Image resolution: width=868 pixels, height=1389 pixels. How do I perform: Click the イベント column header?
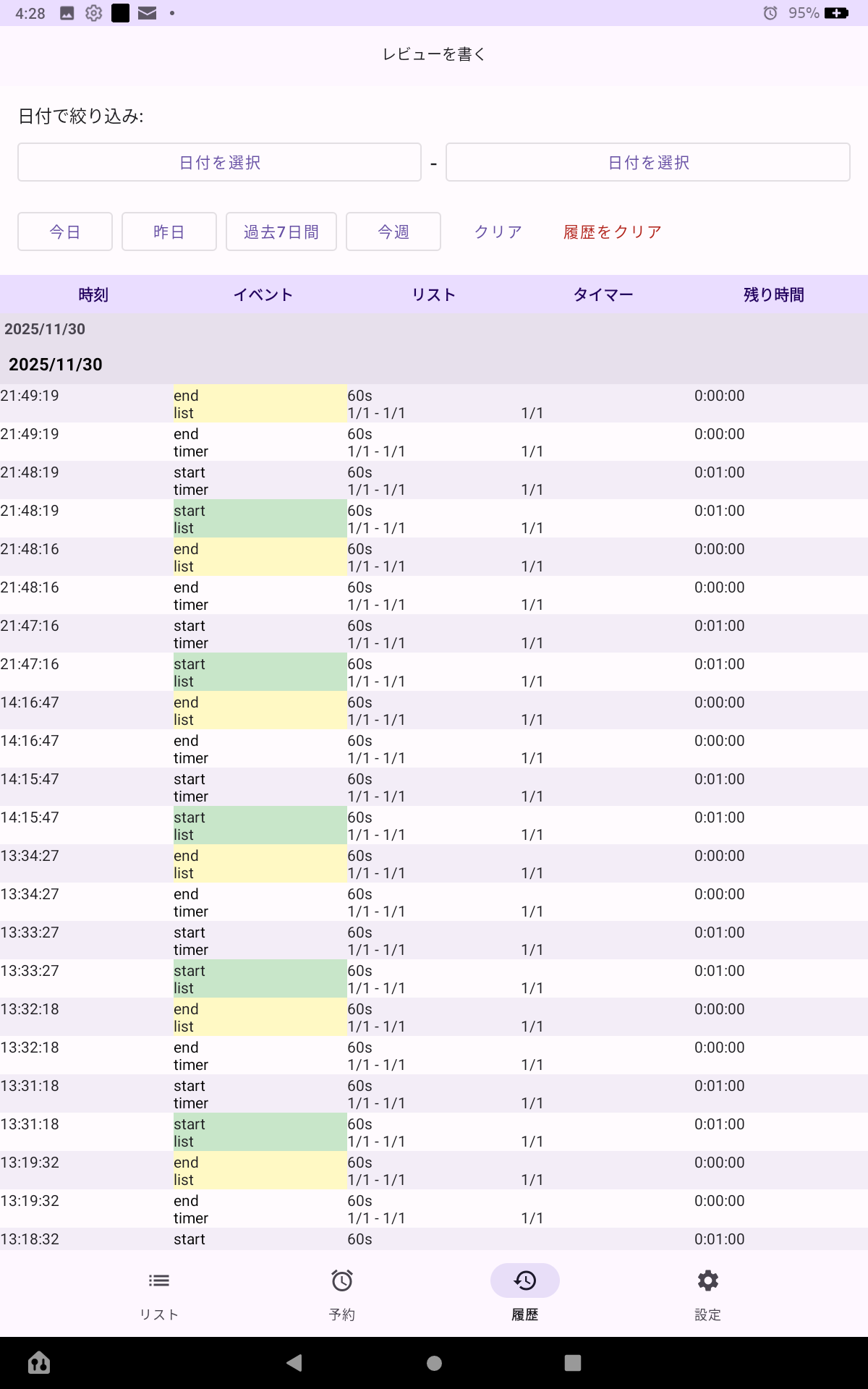pyautogui.click(x=263, y=294)
